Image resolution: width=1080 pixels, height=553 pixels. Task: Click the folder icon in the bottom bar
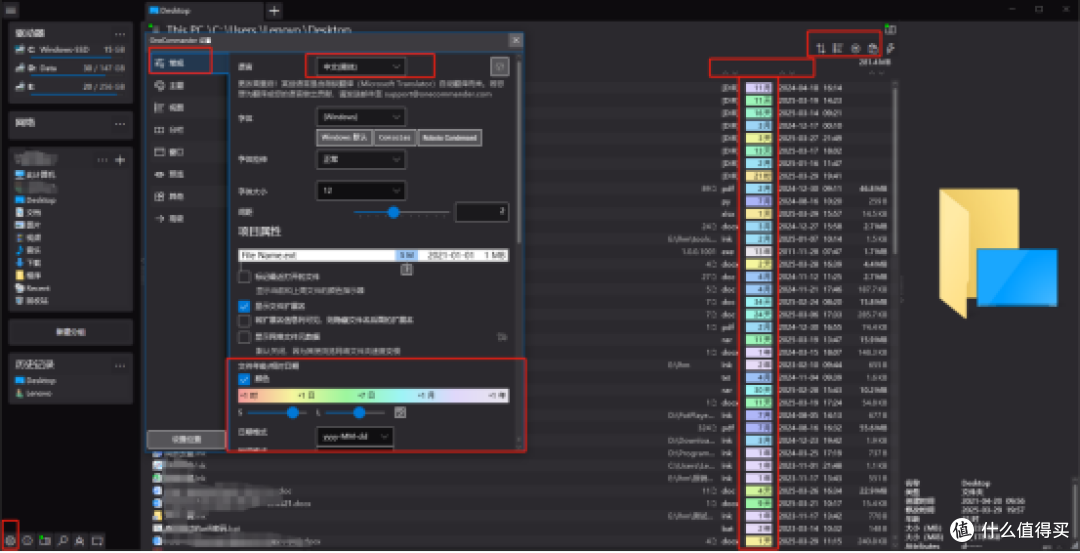point(45,541)
